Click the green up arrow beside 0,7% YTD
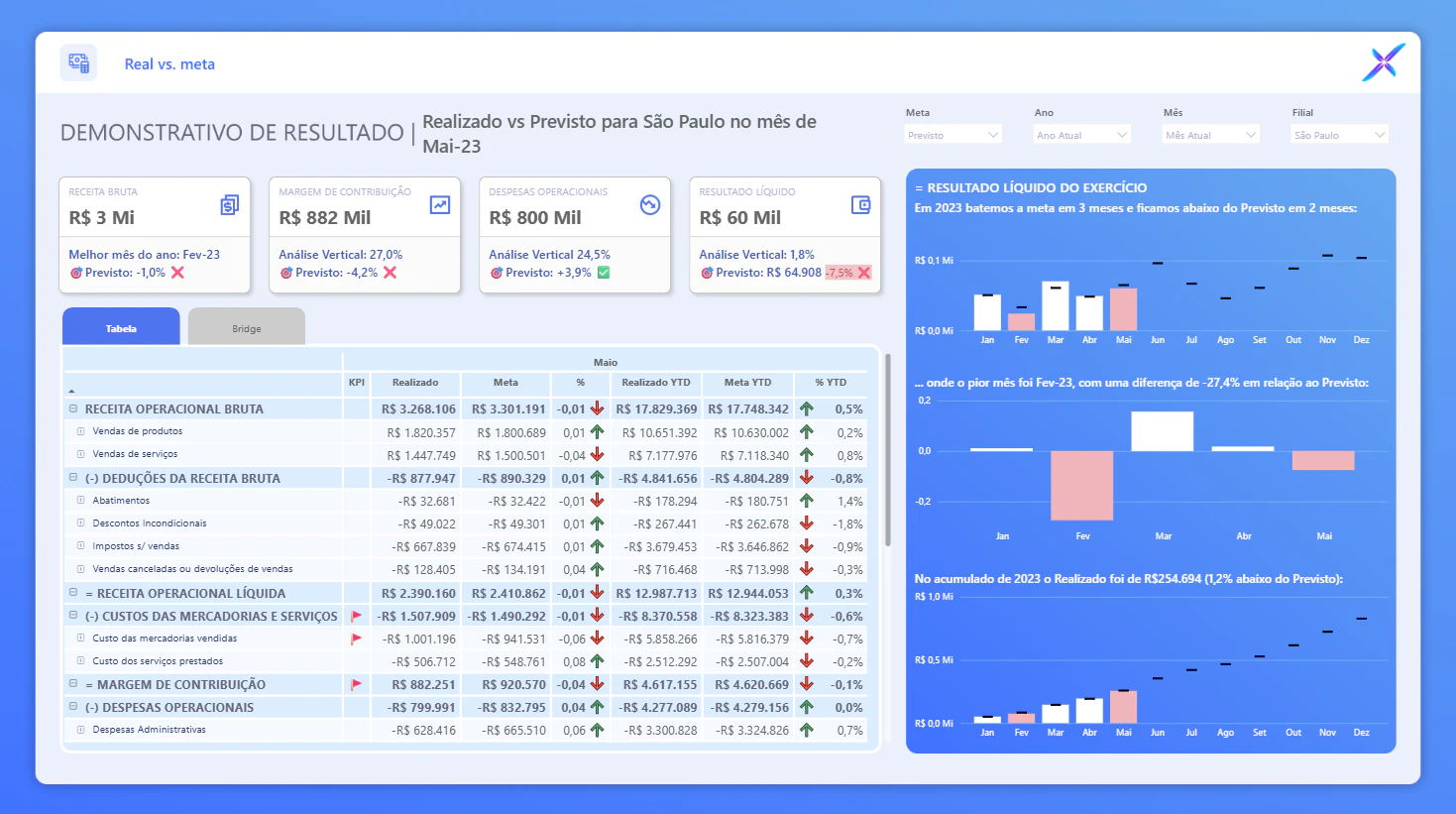Image resolution: width=1456 pixels, height=814 pixels. click(807, 730)
